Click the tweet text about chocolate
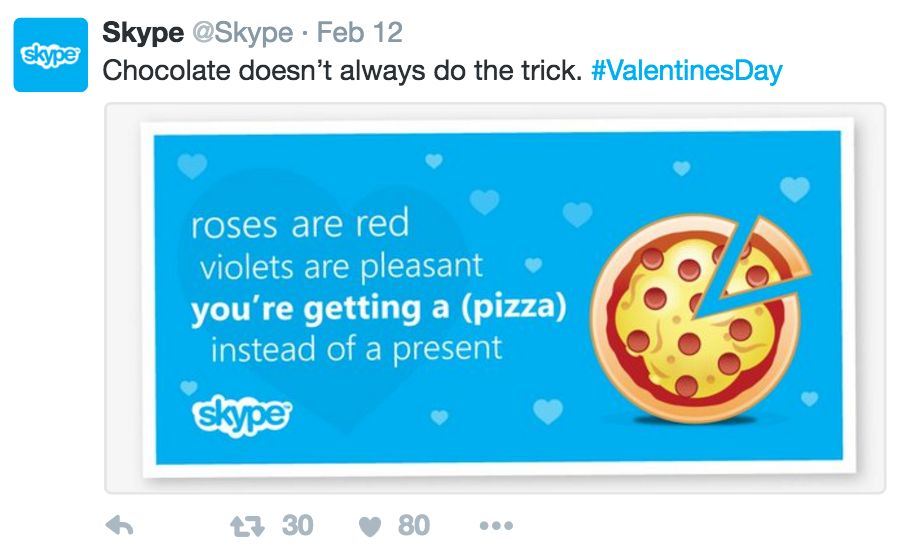904x558 pixels. (x=342, y=71)
